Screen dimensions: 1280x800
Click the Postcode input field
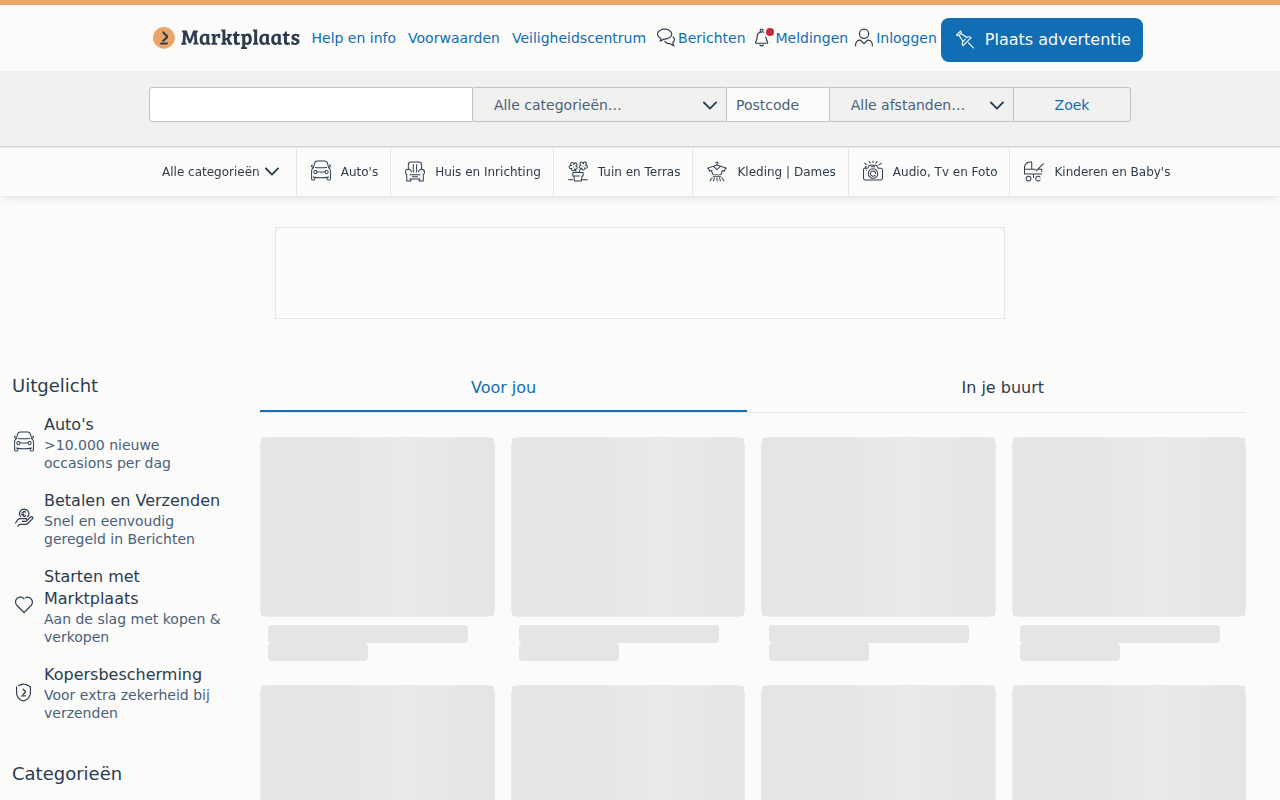[778, 105]
